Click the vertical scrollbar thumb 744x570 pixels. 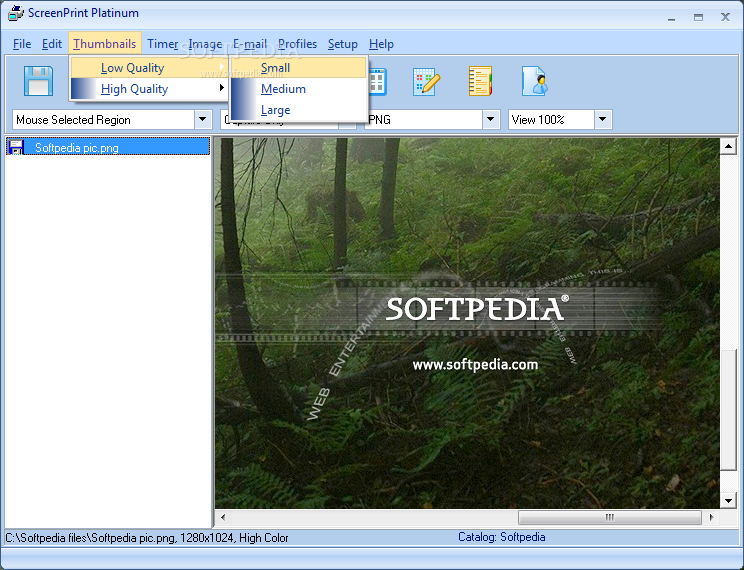pos(728,410)
